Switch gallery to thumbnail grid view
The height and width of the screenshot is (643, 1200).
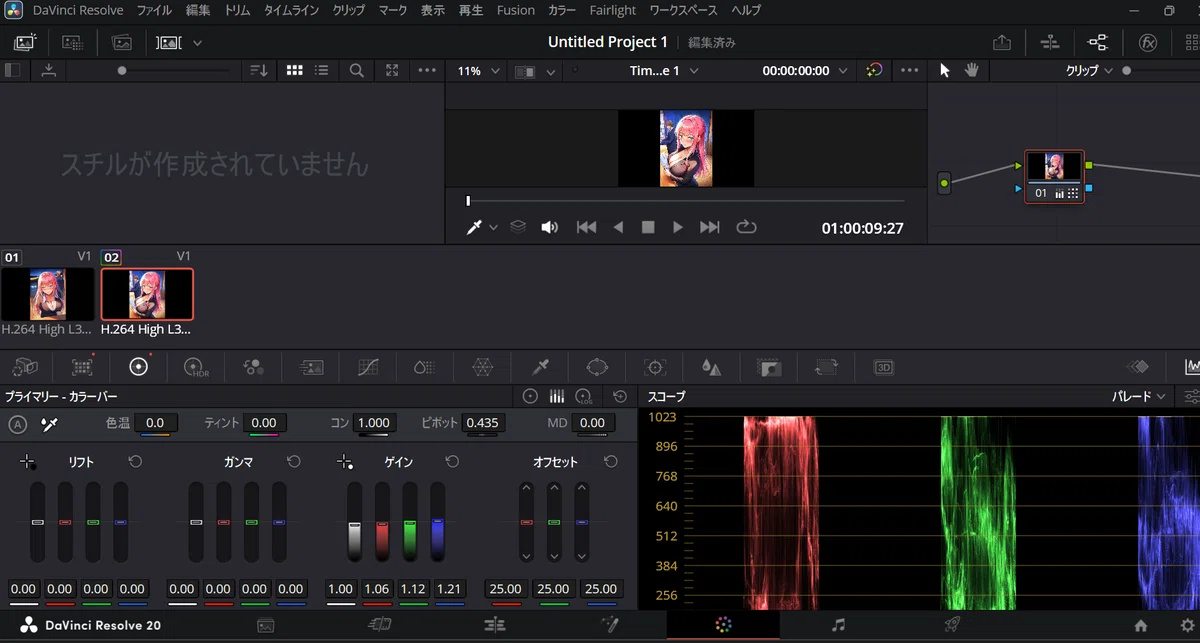294,71
